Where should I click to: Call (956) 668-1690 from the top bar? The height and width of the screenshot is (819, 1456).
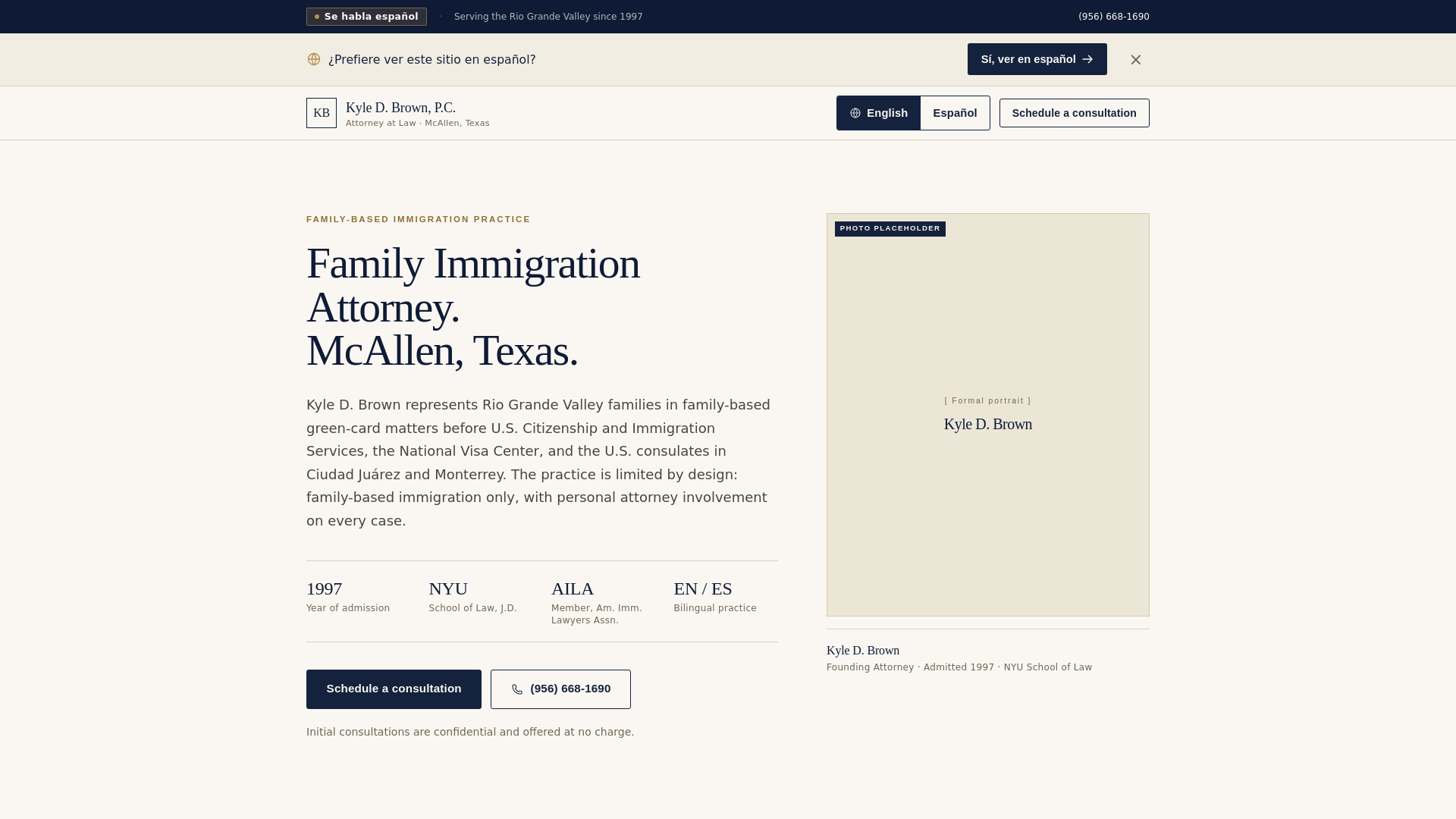(1113, 17)
